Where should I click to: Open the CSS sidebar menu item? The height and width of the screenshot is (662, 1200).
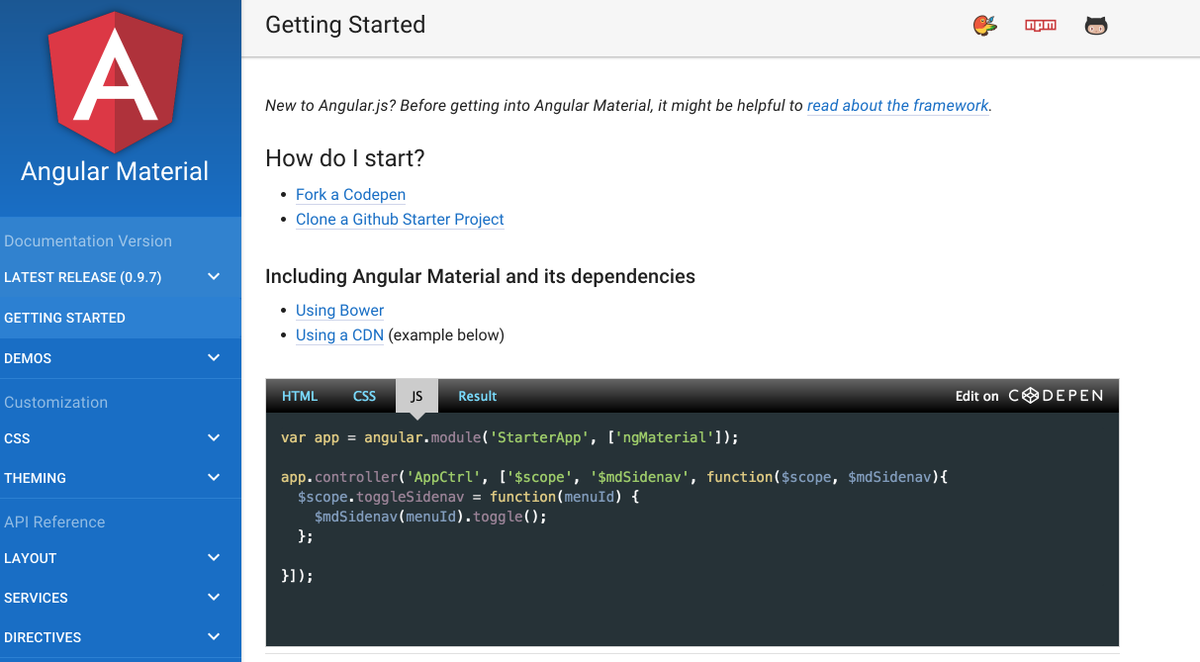point(120,438)
